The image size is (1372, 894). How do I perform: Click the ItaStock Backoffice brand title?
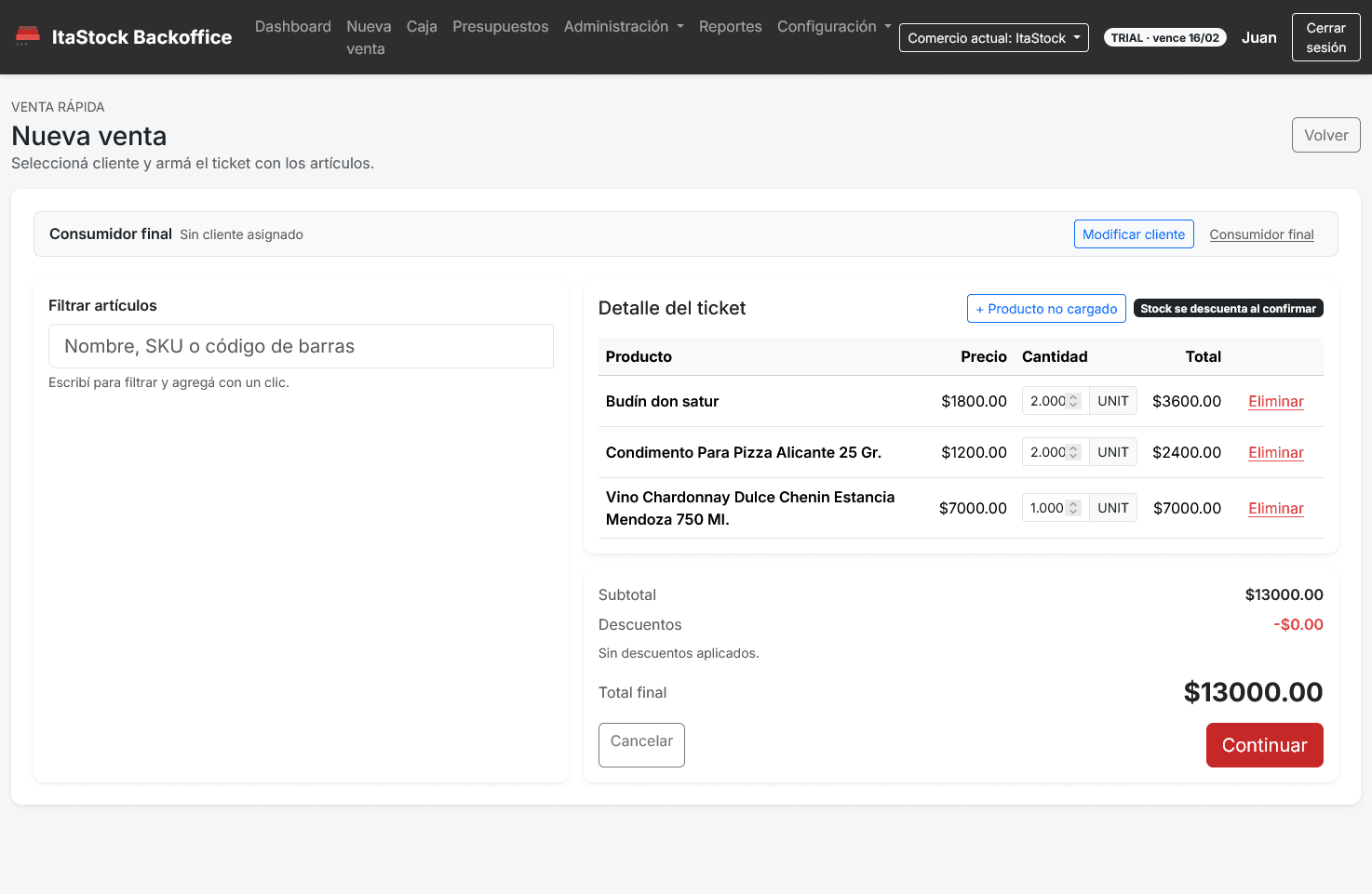[141, 37]
